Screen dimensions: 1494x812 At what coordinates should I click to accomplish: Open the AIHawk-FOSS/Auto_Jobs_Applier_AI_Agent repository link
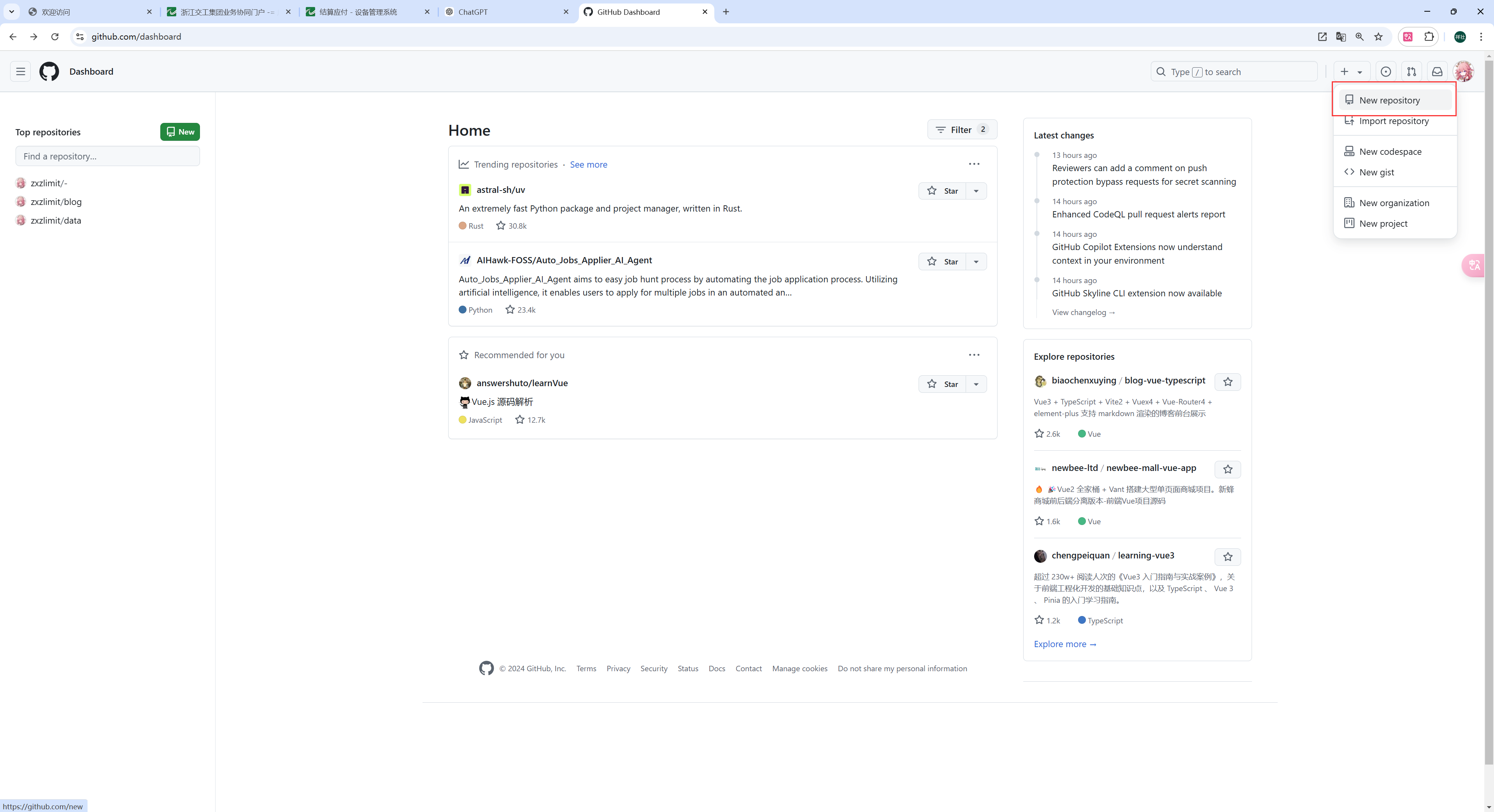tap(564, 260)
